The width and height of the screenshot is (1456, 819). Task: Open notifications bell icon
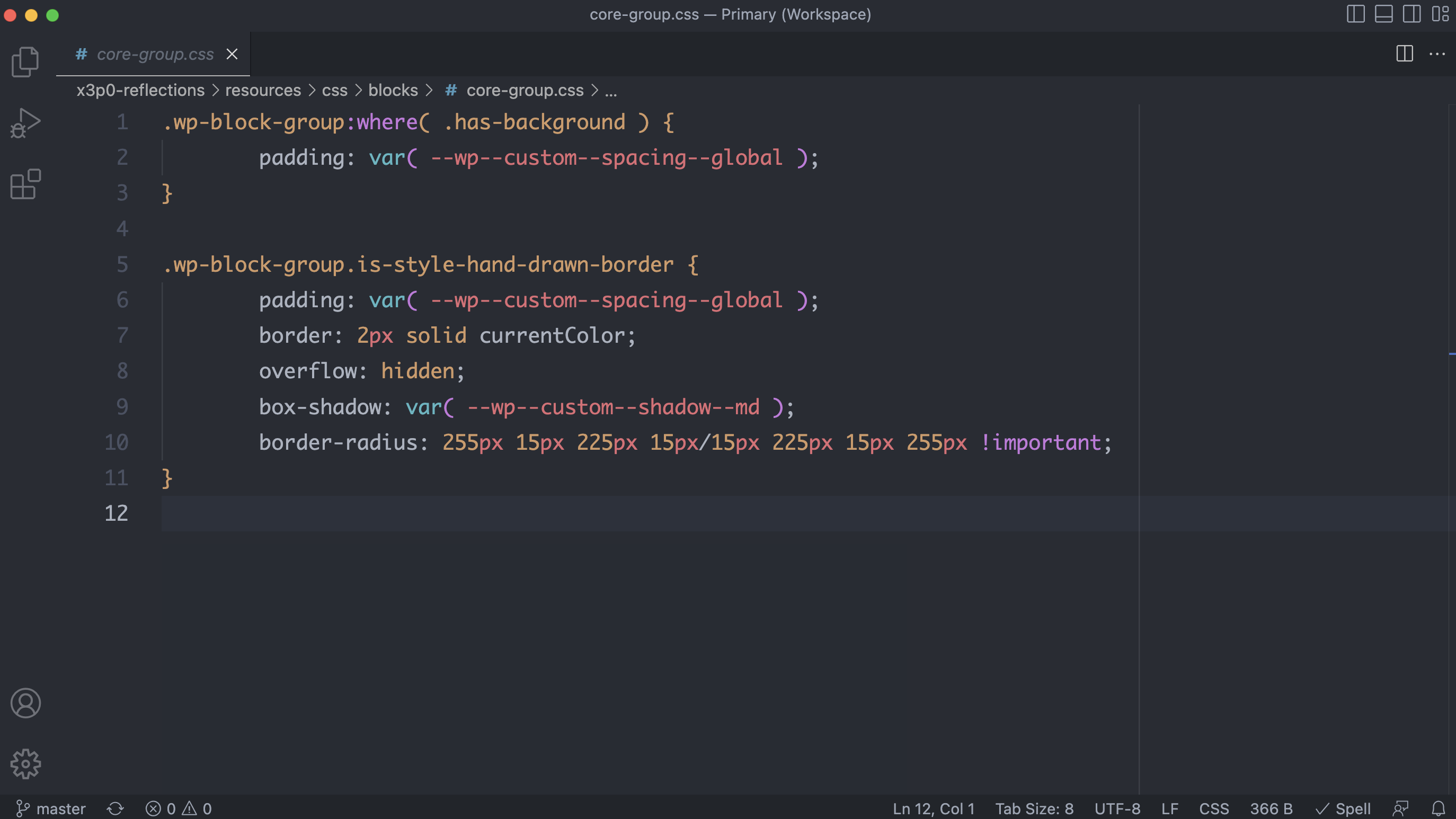[x=1439, y=809]
